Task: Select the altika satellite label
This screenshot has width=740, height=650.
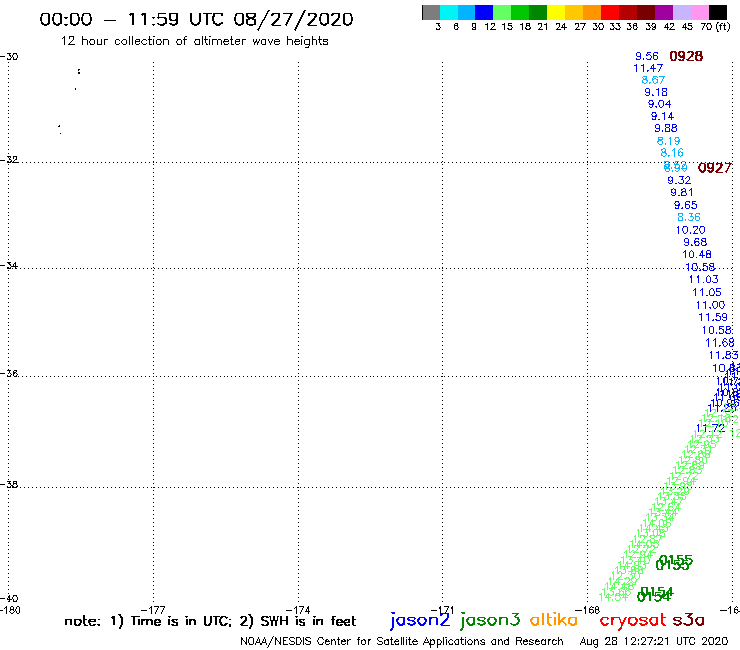Action: (553, 620)
